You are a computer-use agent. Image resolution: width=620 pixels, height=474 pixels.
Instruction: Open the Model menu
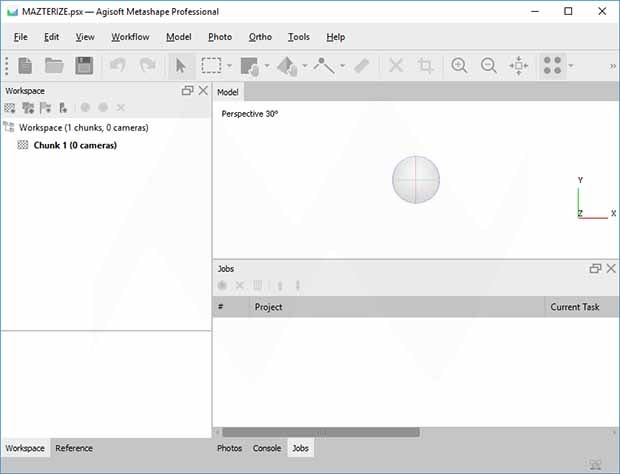point(179,37)
